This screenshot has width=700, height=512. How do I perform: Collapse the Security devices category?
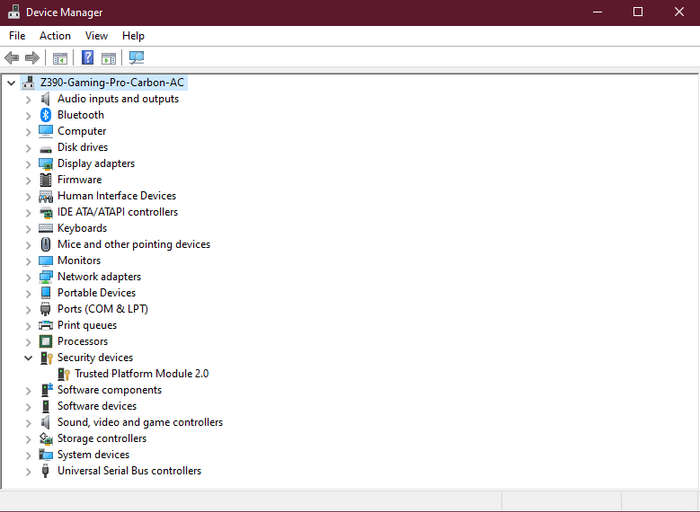28,358
